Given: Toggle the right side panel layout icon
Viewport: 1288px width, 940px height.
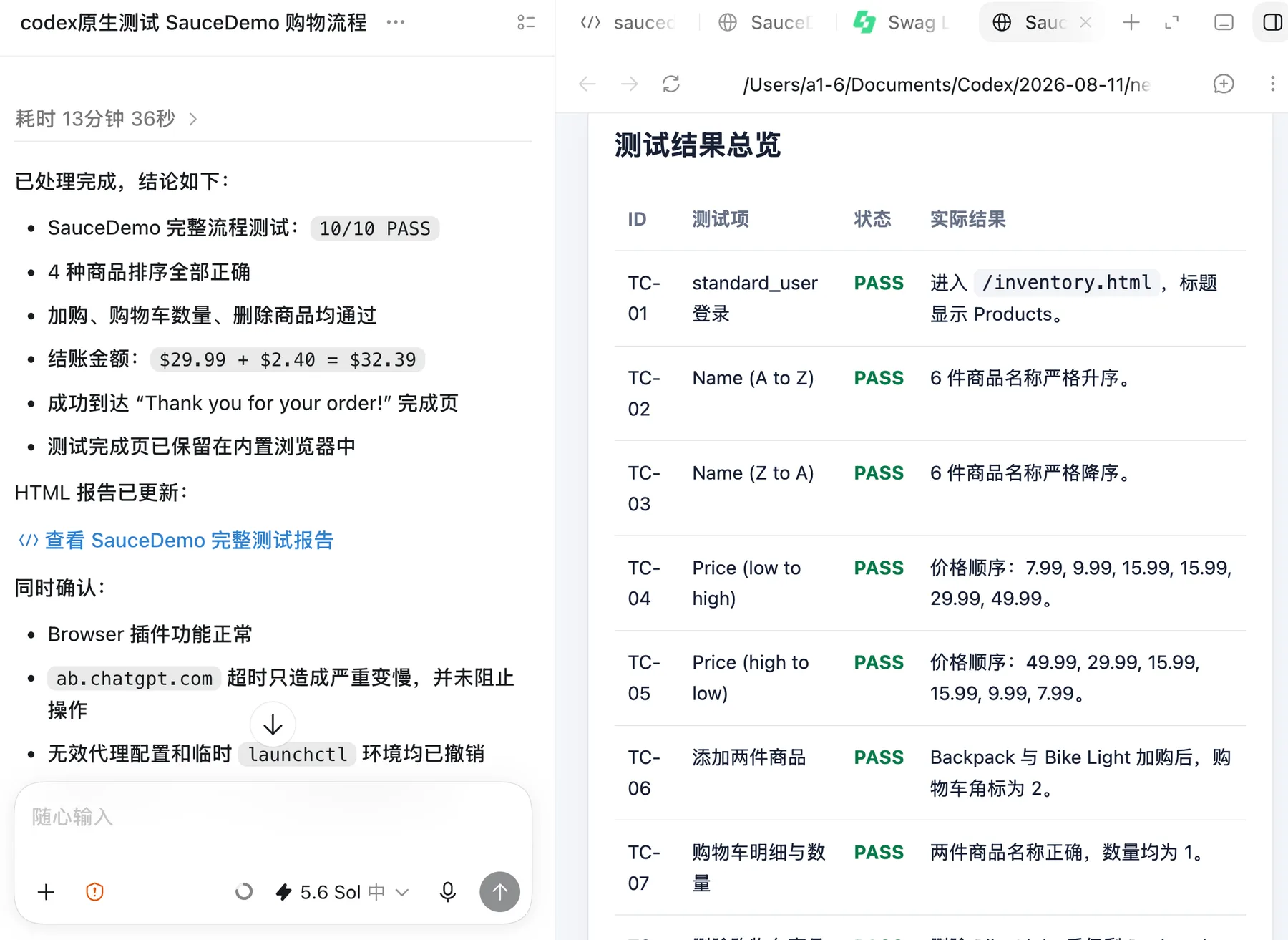Looking at the screenshot, I should (x=1273, y=23).
